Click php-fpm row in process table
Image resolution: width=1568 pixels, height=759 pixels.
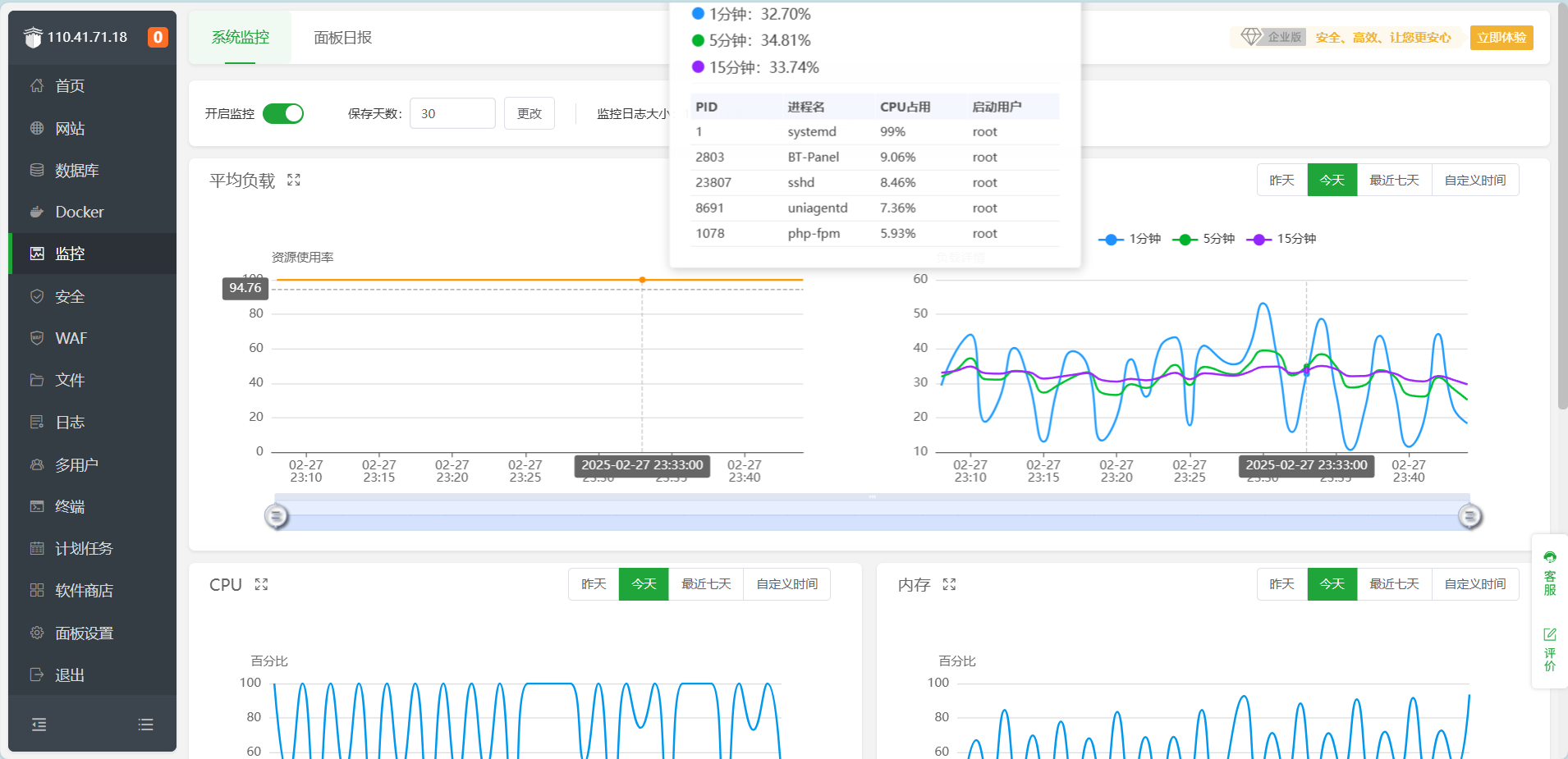875,233
